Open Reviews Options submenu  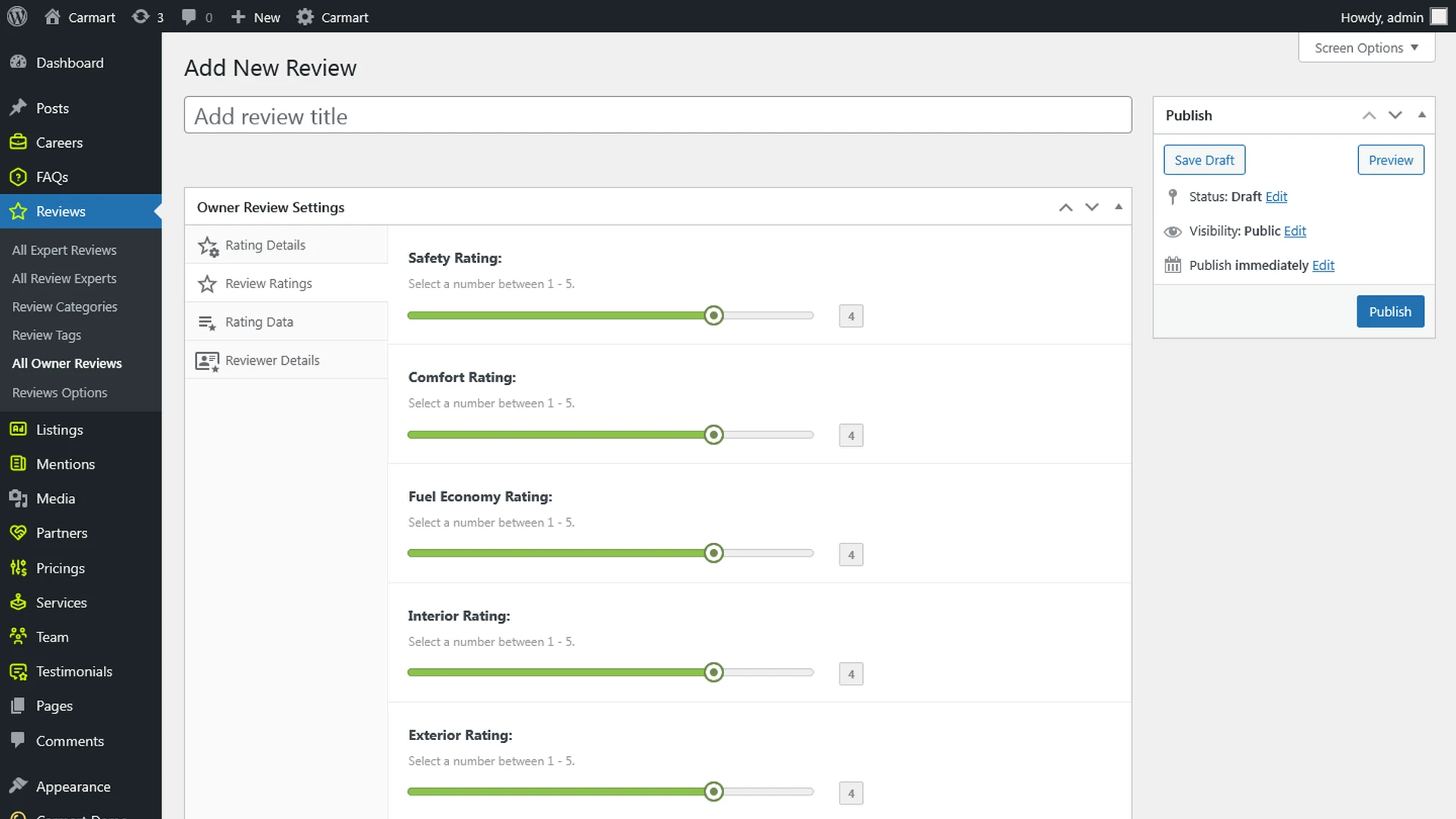point(59,393)
